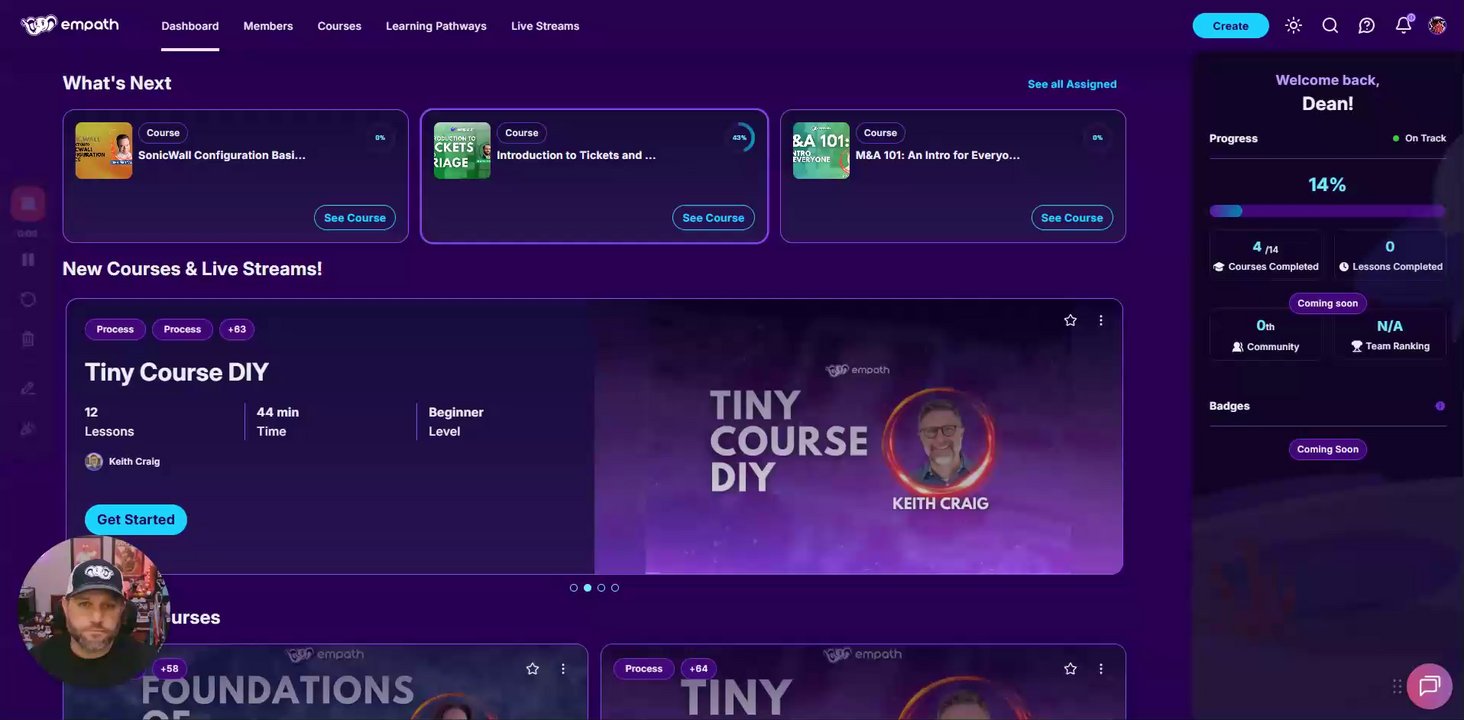Click See all Assigned link

click(x=1072, y=84)
